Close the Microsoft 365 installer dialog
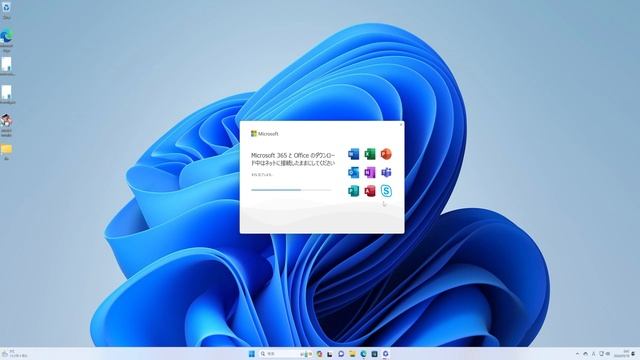 (x=401, y=124)
